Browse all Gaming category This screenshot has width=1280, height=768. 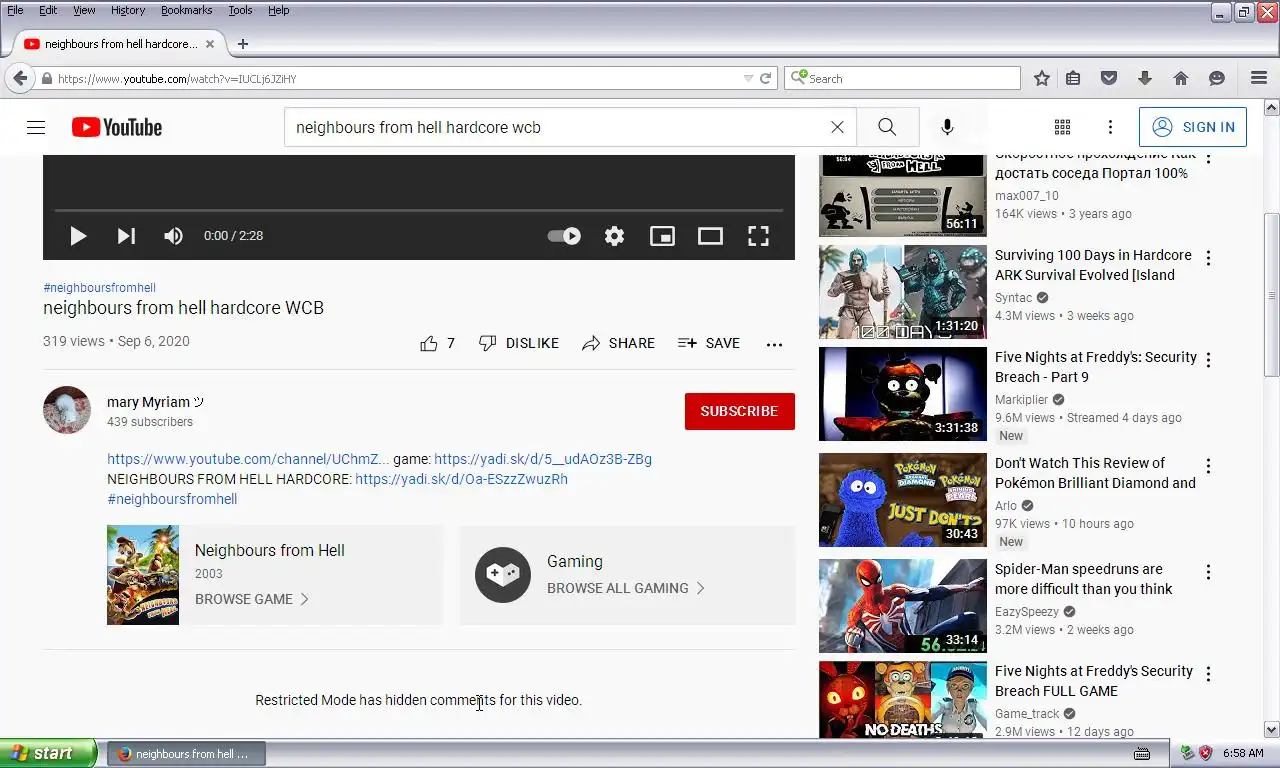626,588
